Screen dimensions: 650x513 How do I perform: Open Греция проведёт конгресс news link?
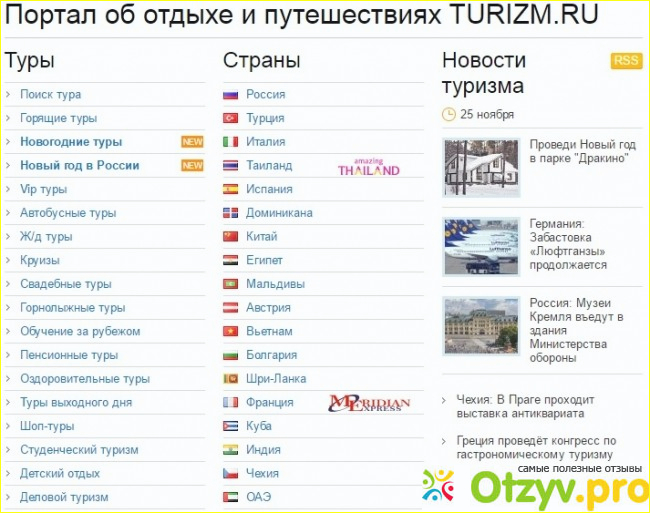pos(536,448)
